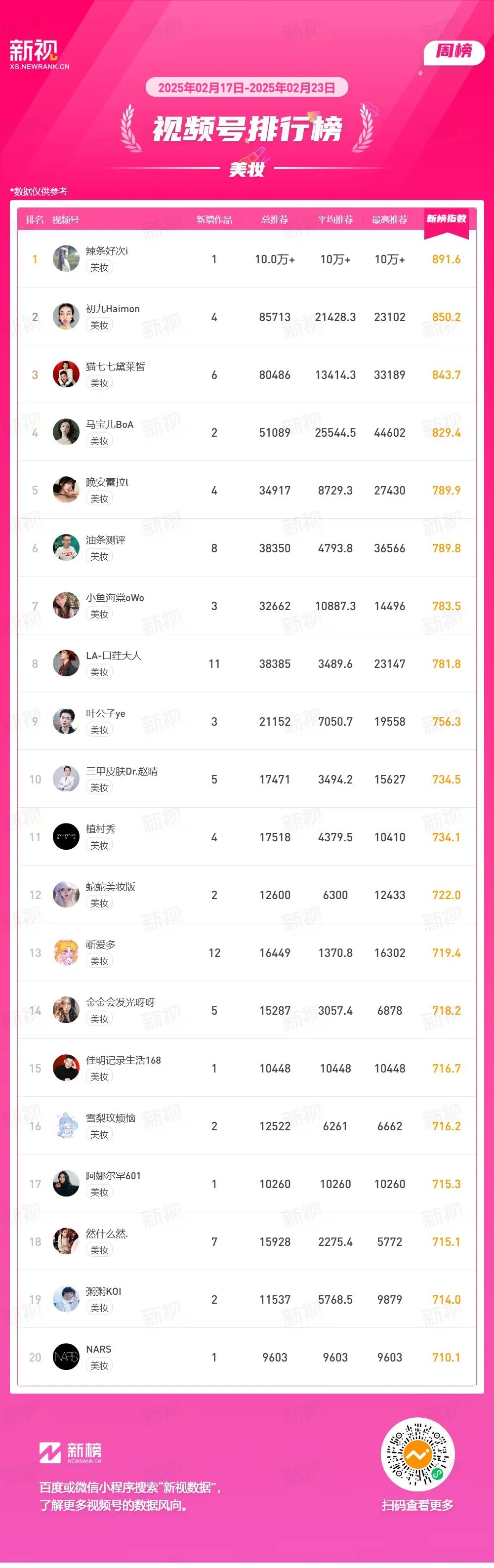This screenshot has width=494, height=1568.
Task: Open 初九Haimon account name
Action: tap(113, 309)
